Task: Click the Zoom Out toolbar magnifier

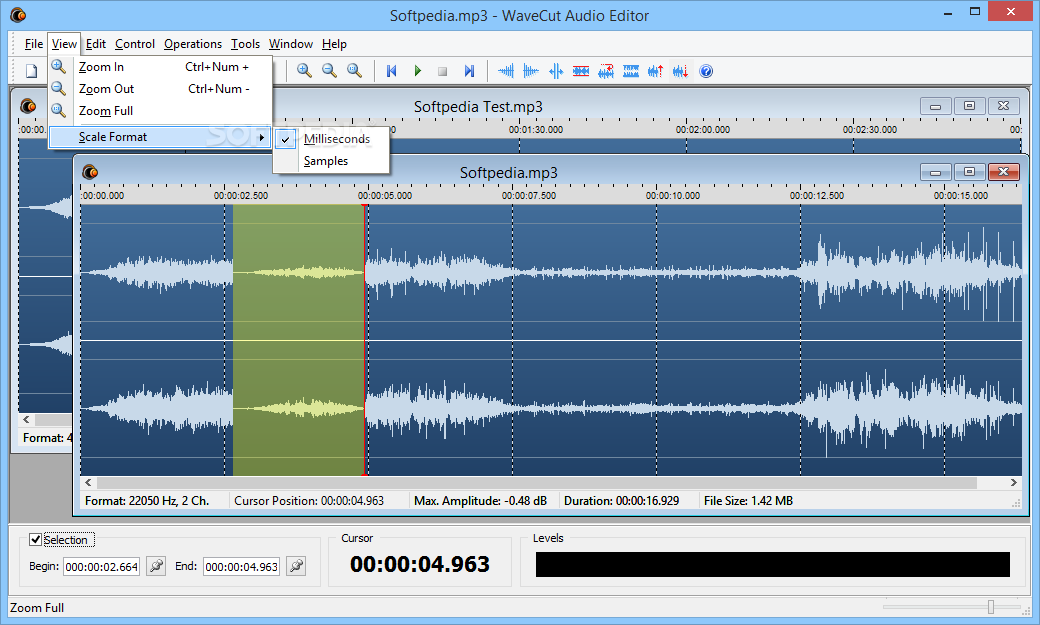Action: [330, 71]
